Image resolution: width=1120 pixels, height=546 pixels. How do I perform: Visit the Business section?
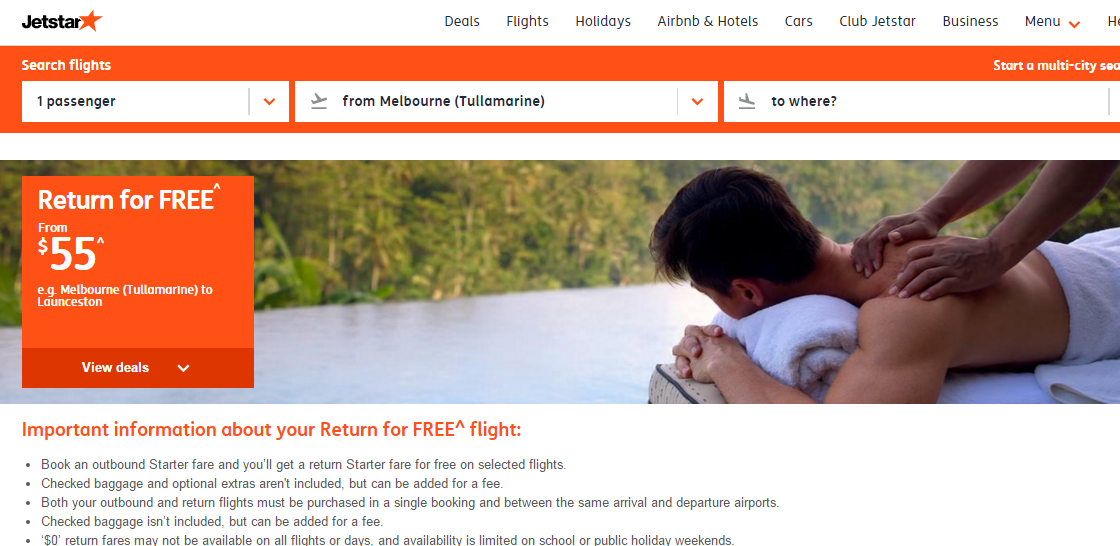970,21
